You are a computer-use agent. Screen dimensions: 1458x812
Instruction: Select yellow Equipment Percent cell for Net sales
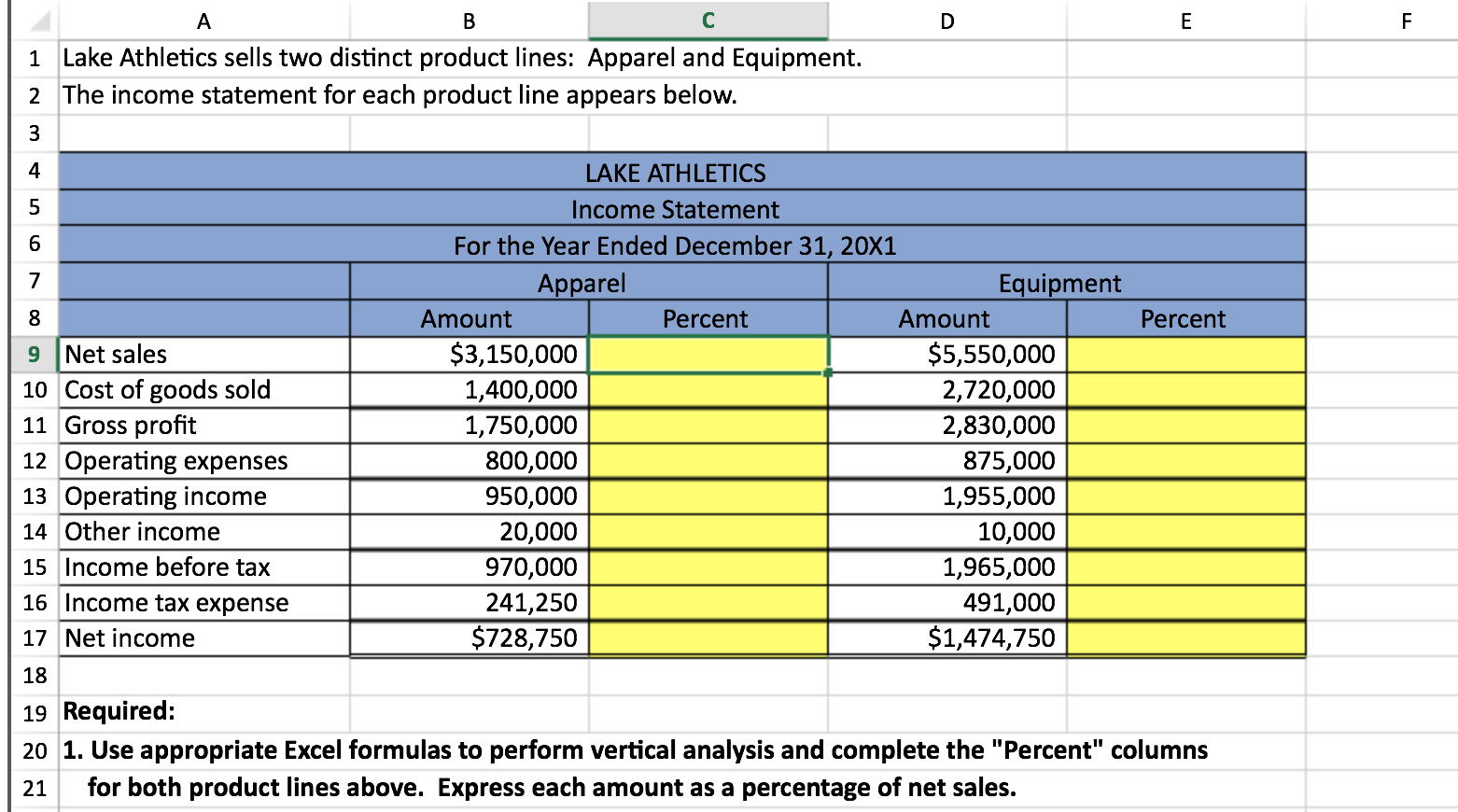1186,355
